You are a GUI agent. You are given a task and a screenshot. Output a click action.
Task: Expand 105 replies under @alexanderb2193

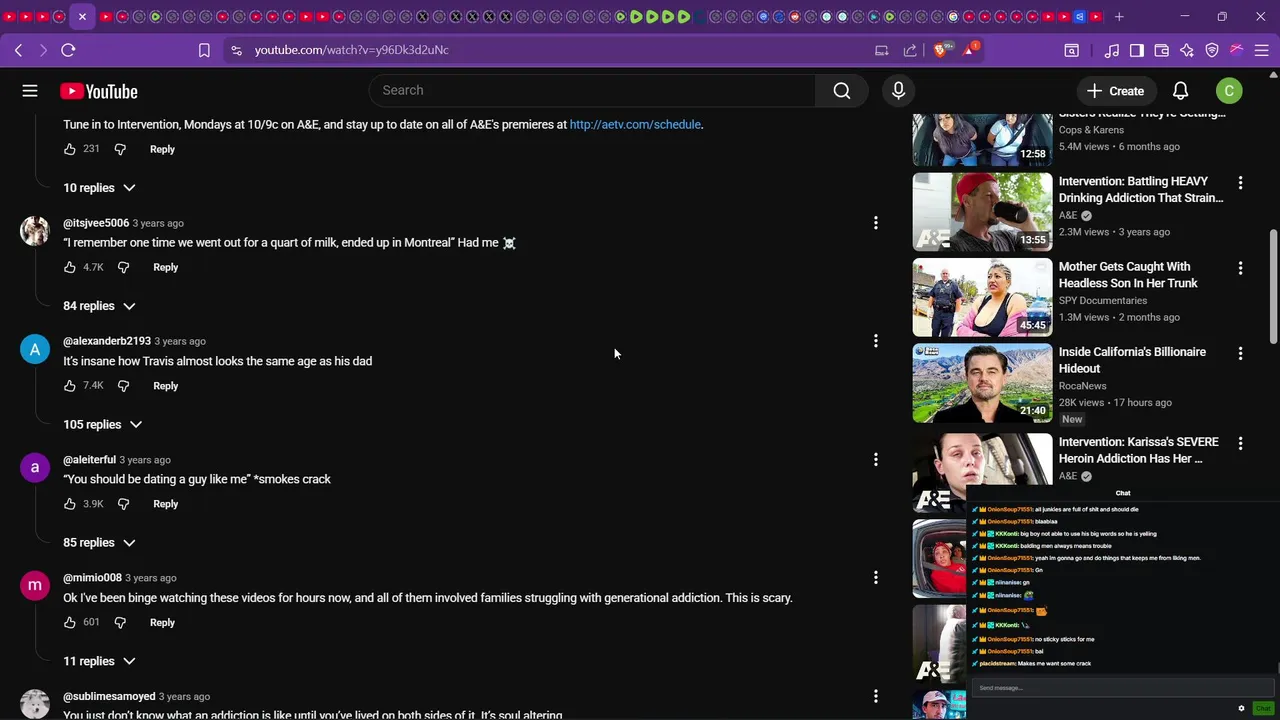102,425
